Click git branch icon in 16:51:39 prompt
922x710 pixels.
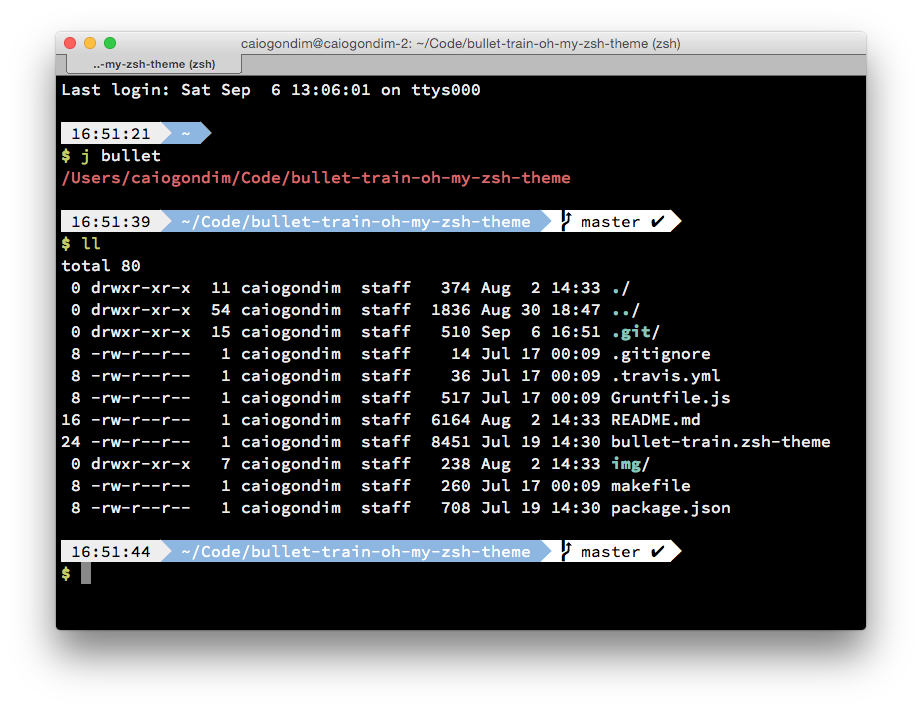[566, 221]
